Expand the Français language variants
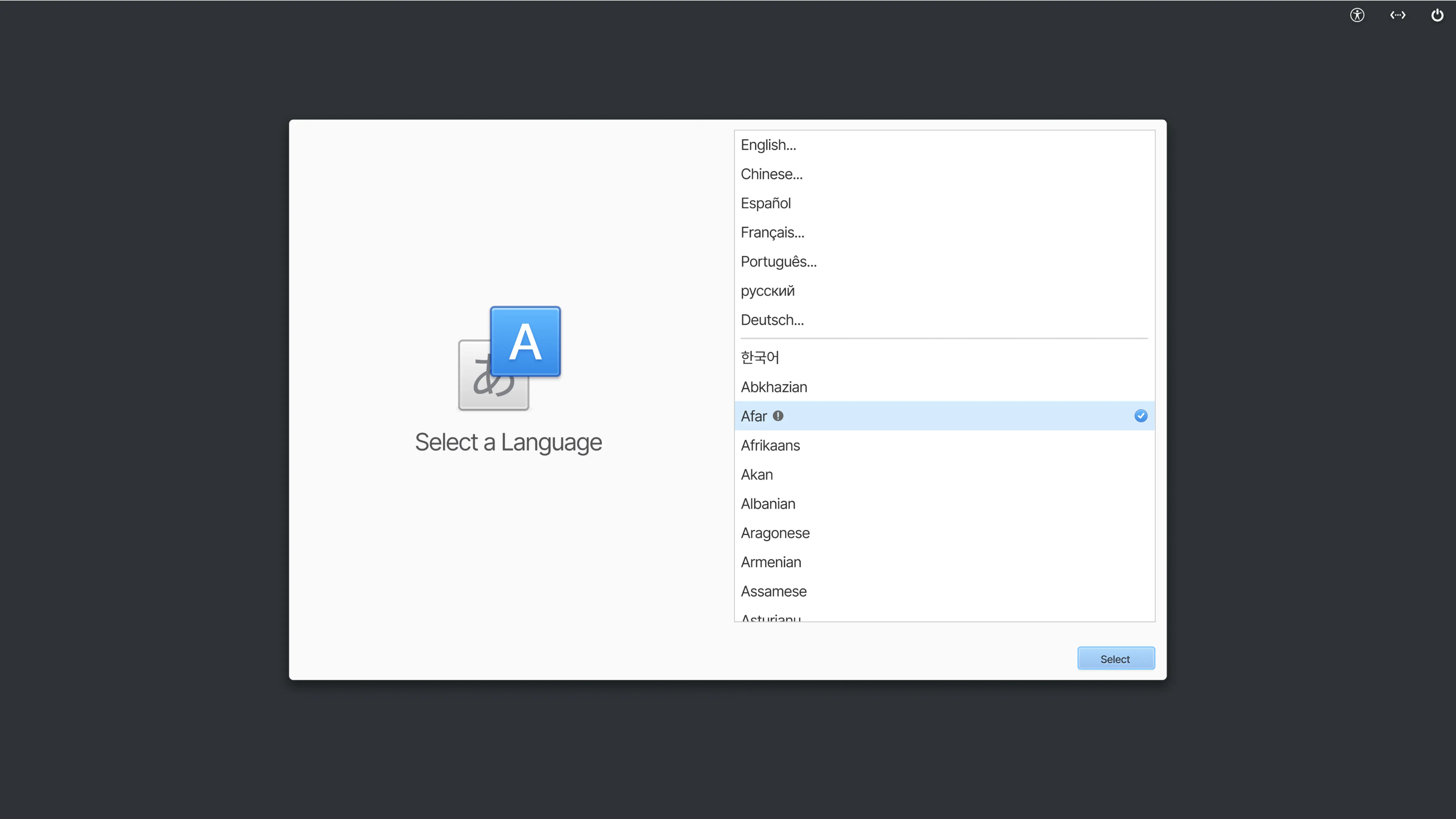Image resolution: width=1456 pixels, height=819 pixels. coord(772,232)
